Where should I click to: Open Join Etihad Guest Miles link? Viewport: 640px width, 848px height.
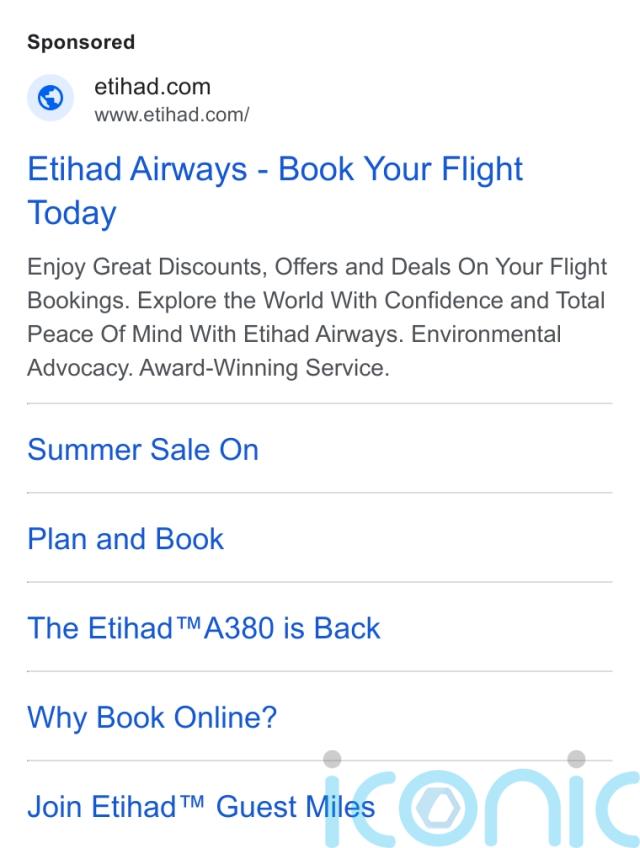coord(201,806)
